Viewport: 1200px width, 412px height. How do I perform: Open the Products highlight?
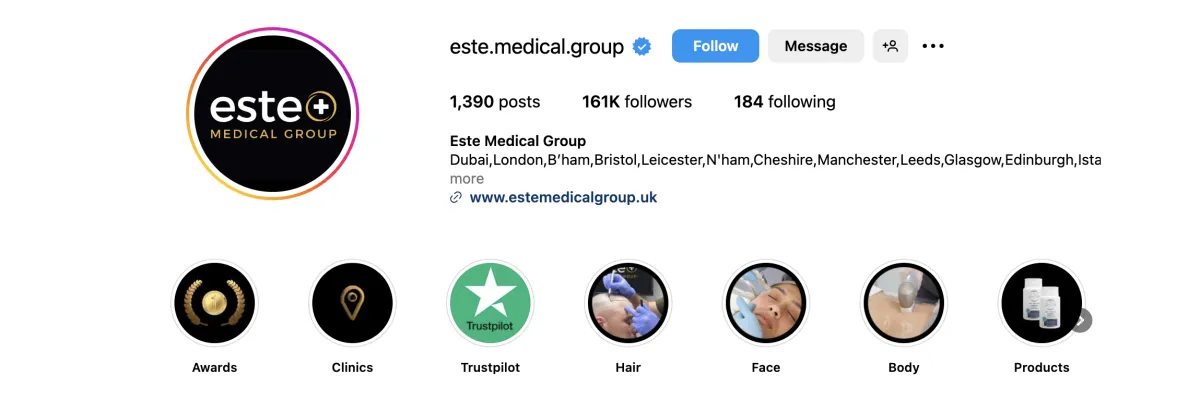[1042, 303]
